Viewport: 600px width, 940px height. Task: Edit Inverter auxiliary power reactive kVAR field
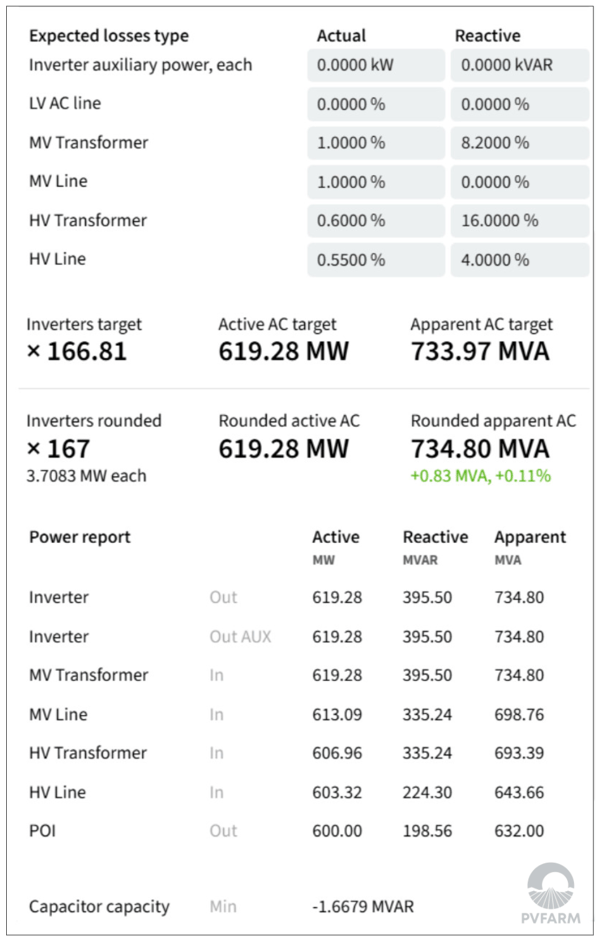click(520, 65)
